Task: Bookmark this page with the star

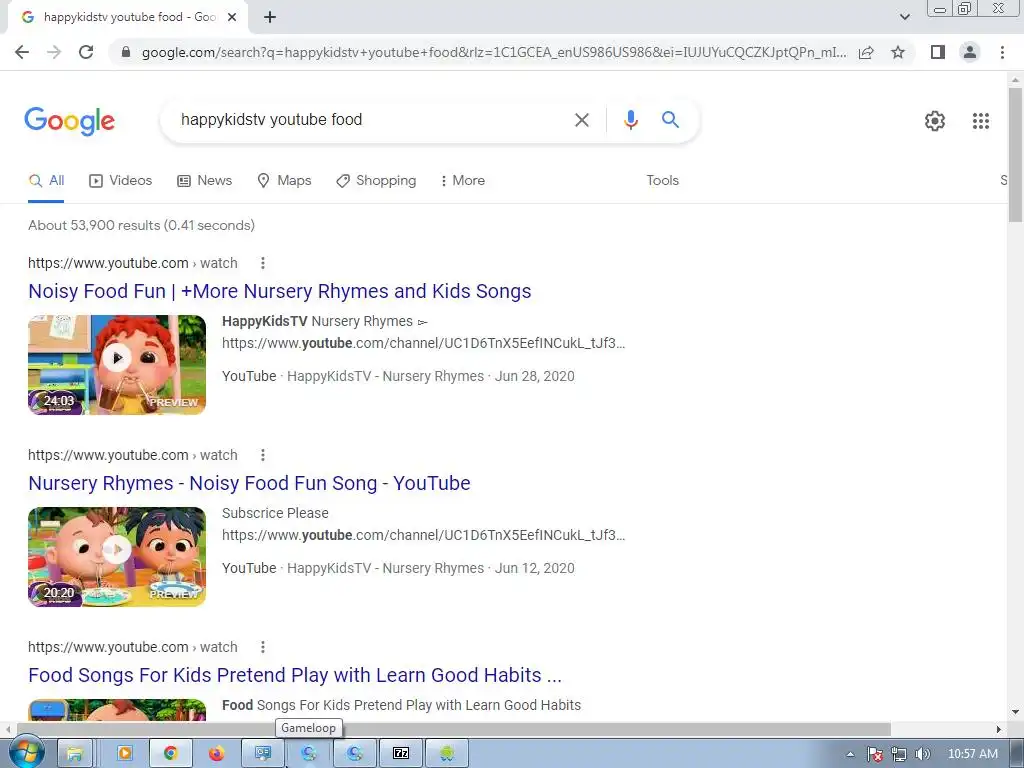Action: [x=898, y=52]
